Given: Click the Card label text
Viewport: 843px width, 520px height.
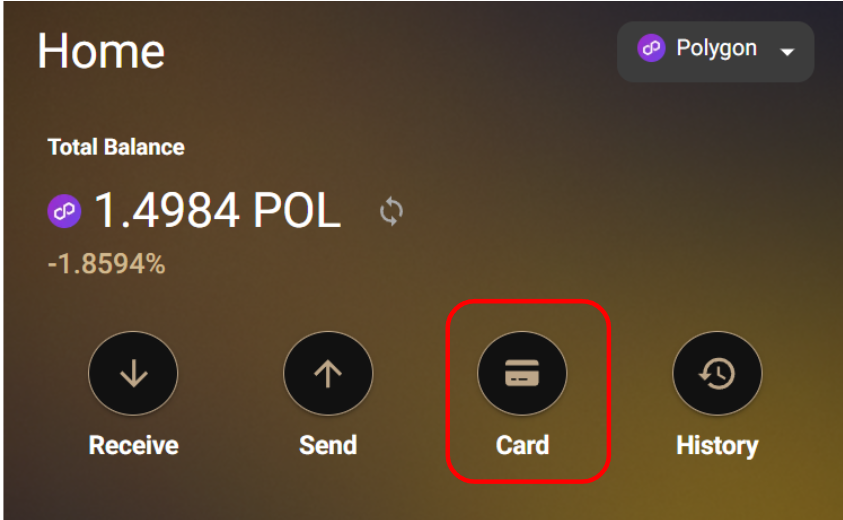Looking at the screenshot, I should 523,445.
